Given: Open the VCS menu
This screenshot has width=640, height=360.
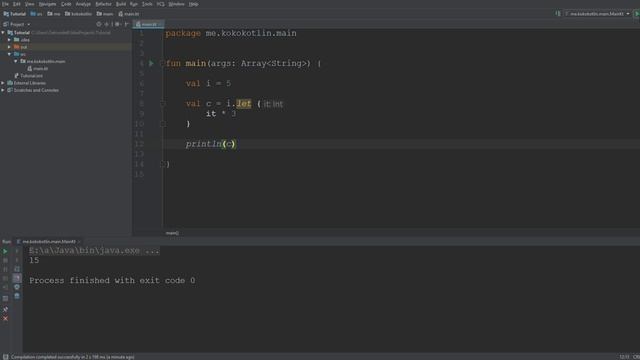Looking at the screenshot, I should tap(160, 4).
